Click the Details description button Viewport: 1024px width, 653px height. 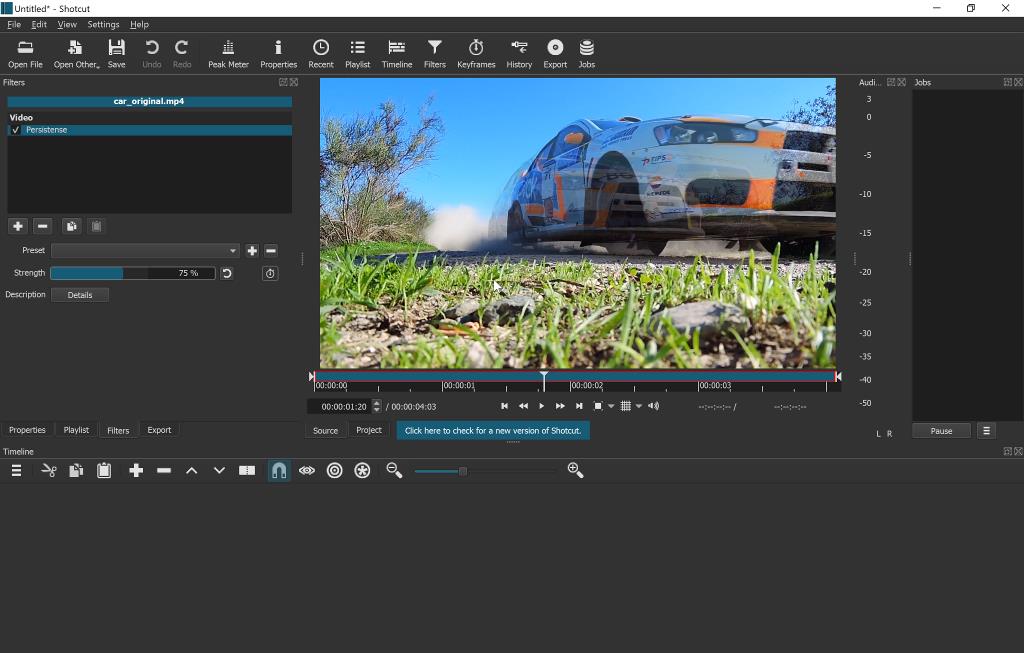click(x=80, y=295)
